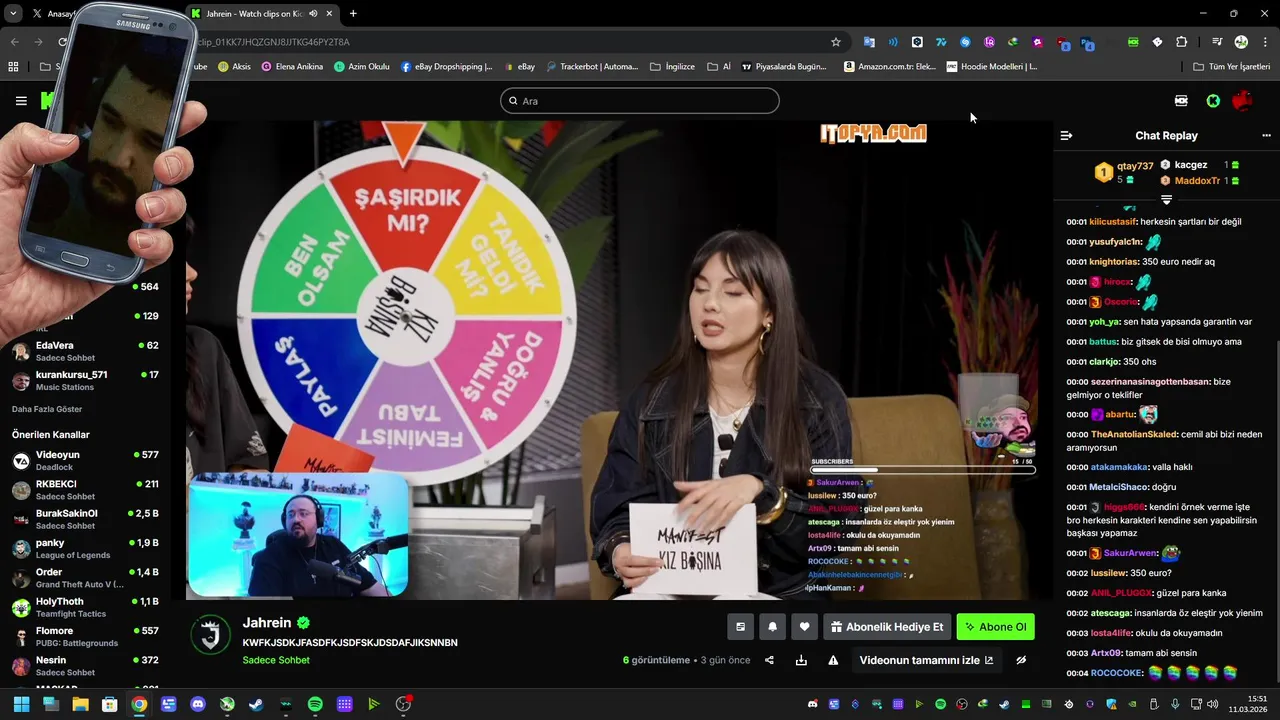Close the Jahrein browser tab
The image size is (1280, 720).
(x=330, y=14)
